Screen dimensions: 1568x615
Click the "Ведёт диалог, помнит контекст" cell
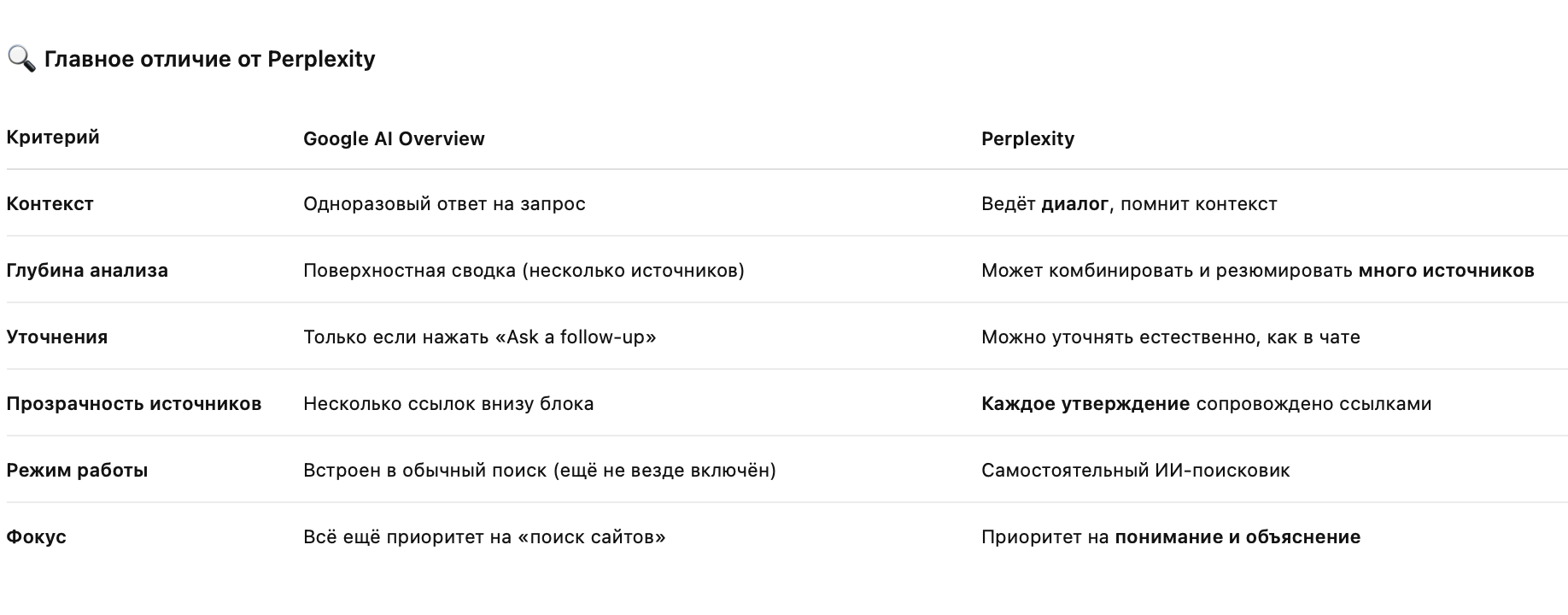tap(1128, 204)
